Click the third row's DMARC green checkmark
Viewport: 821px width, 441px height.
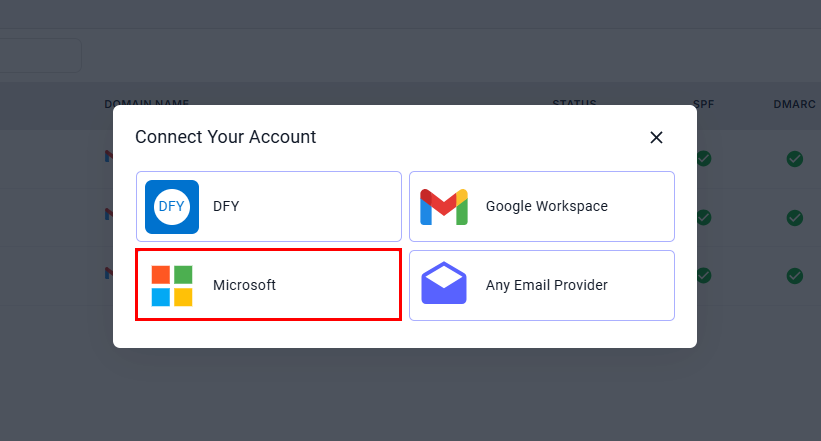click(x=795, y=275)
